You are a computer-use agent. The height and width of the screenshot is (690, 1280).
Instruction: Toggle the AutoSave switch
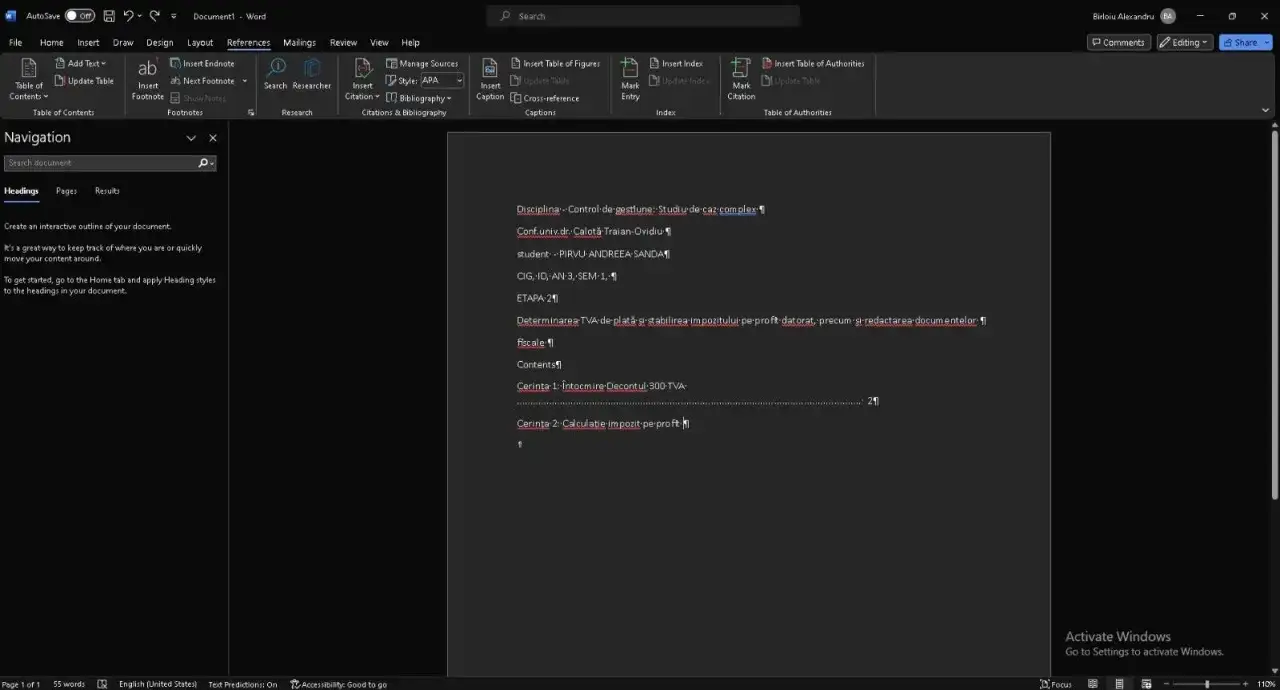(x=80, y=16)
